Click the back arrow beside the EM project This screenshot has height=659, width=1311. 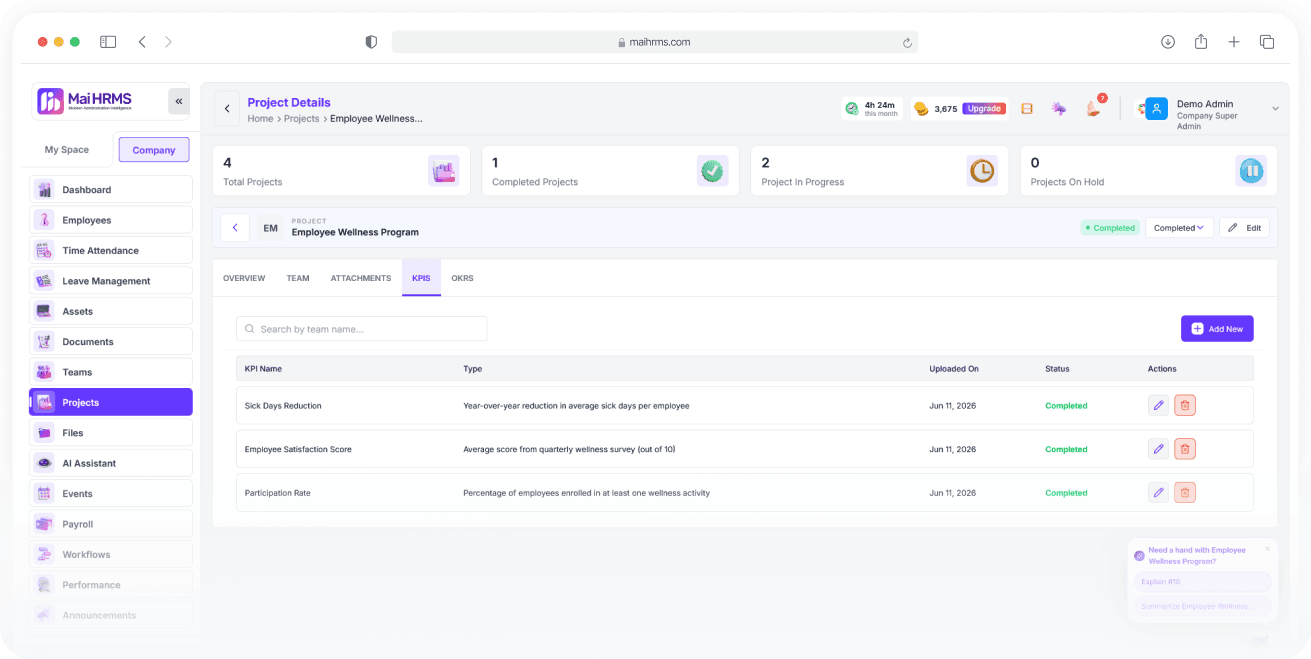pyautogui.click(x=235, y=228)
